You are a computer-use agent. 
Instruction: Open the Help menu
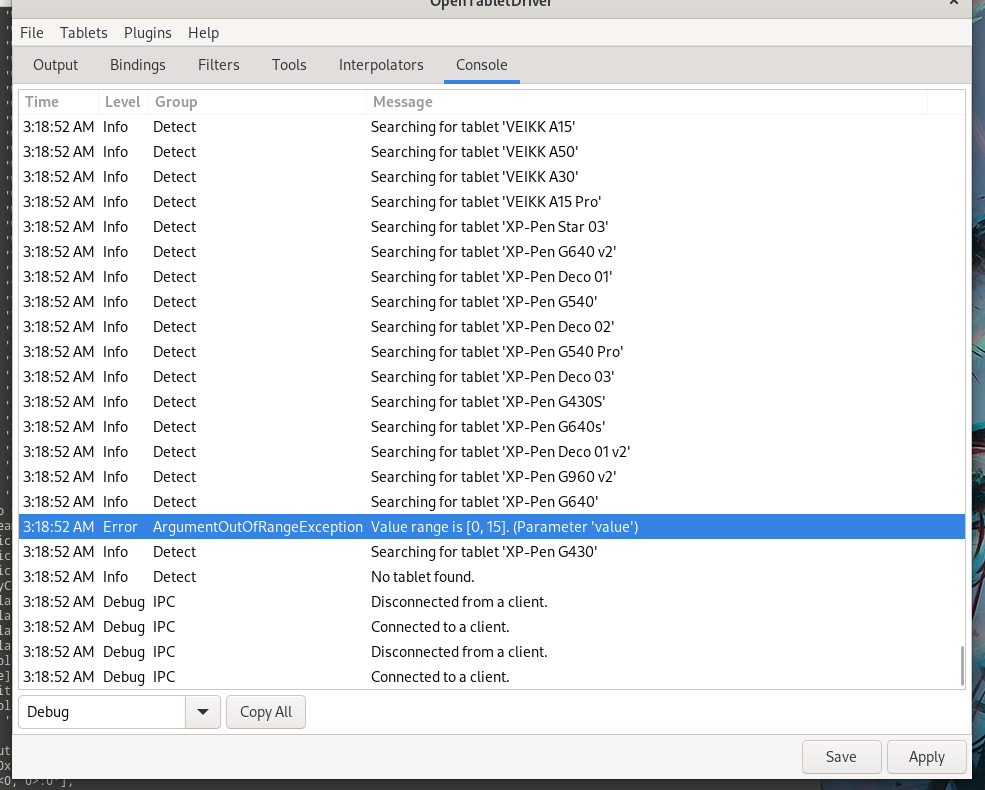(x=203, y=32)
